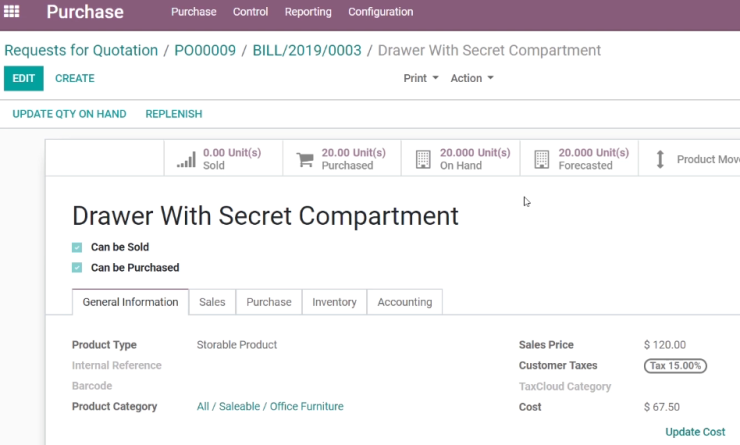This screenshot has height=445, width=740.
Task: Open the Reporting menu
Action: 308,12
